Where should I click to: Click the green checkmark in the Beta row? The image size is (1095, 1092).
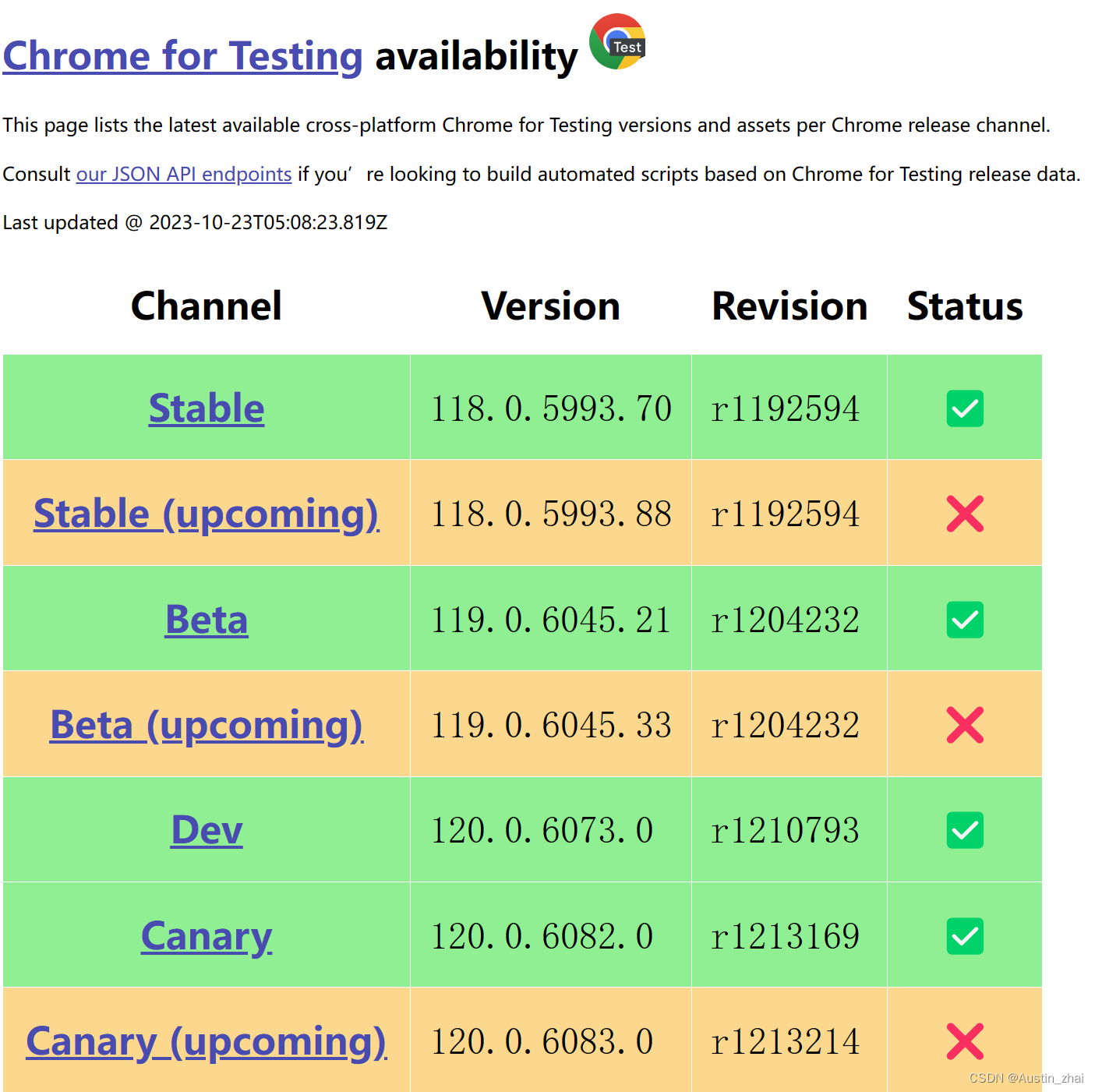point(965,620)
